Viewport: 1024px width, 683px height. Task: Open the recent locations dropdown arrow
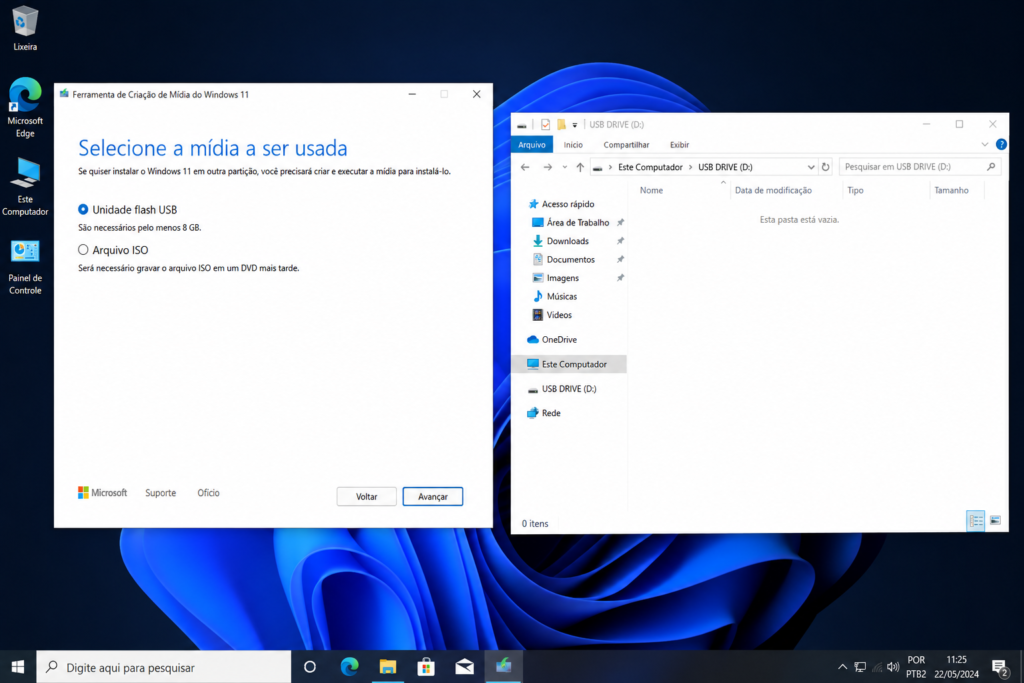[565, 167]
